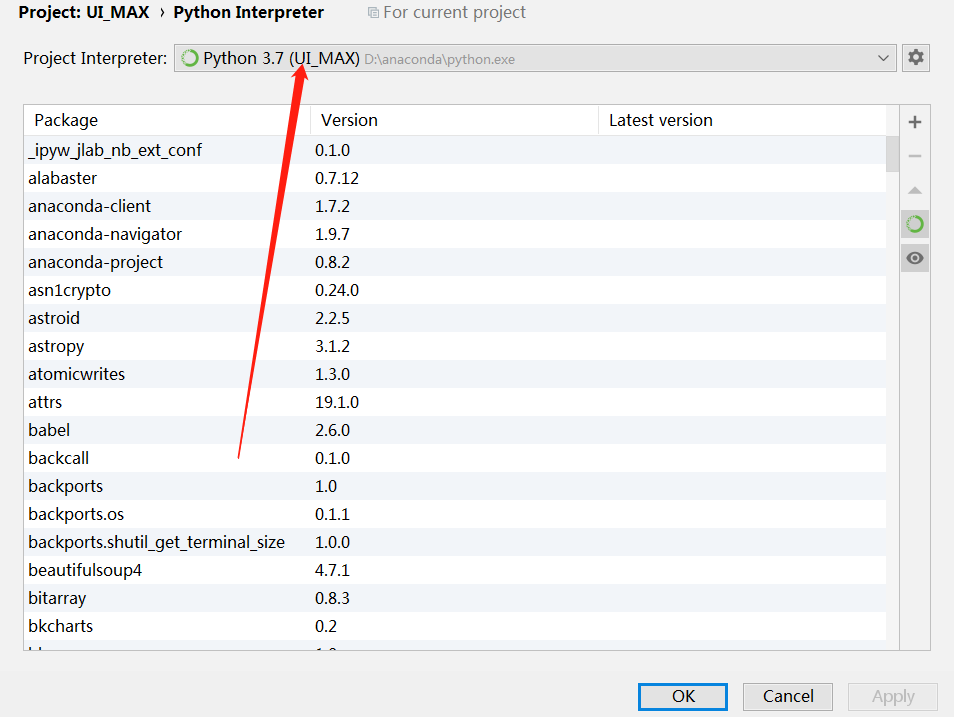The width and height of the screenshot is (954, 717).
Task: Click the package list scrollbar thumb
Action: tap(893, 154)
